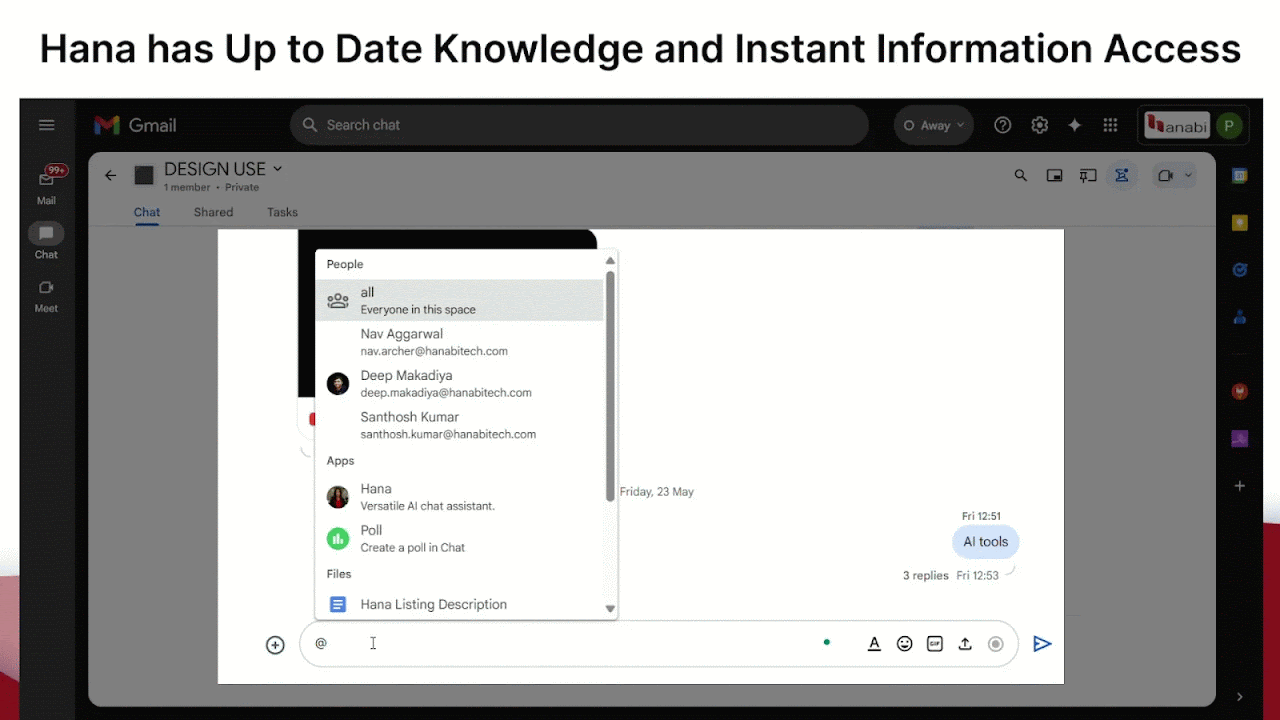Start a video call in this space
This screenshot has height=720, width=1280.
coord(1165,175)
